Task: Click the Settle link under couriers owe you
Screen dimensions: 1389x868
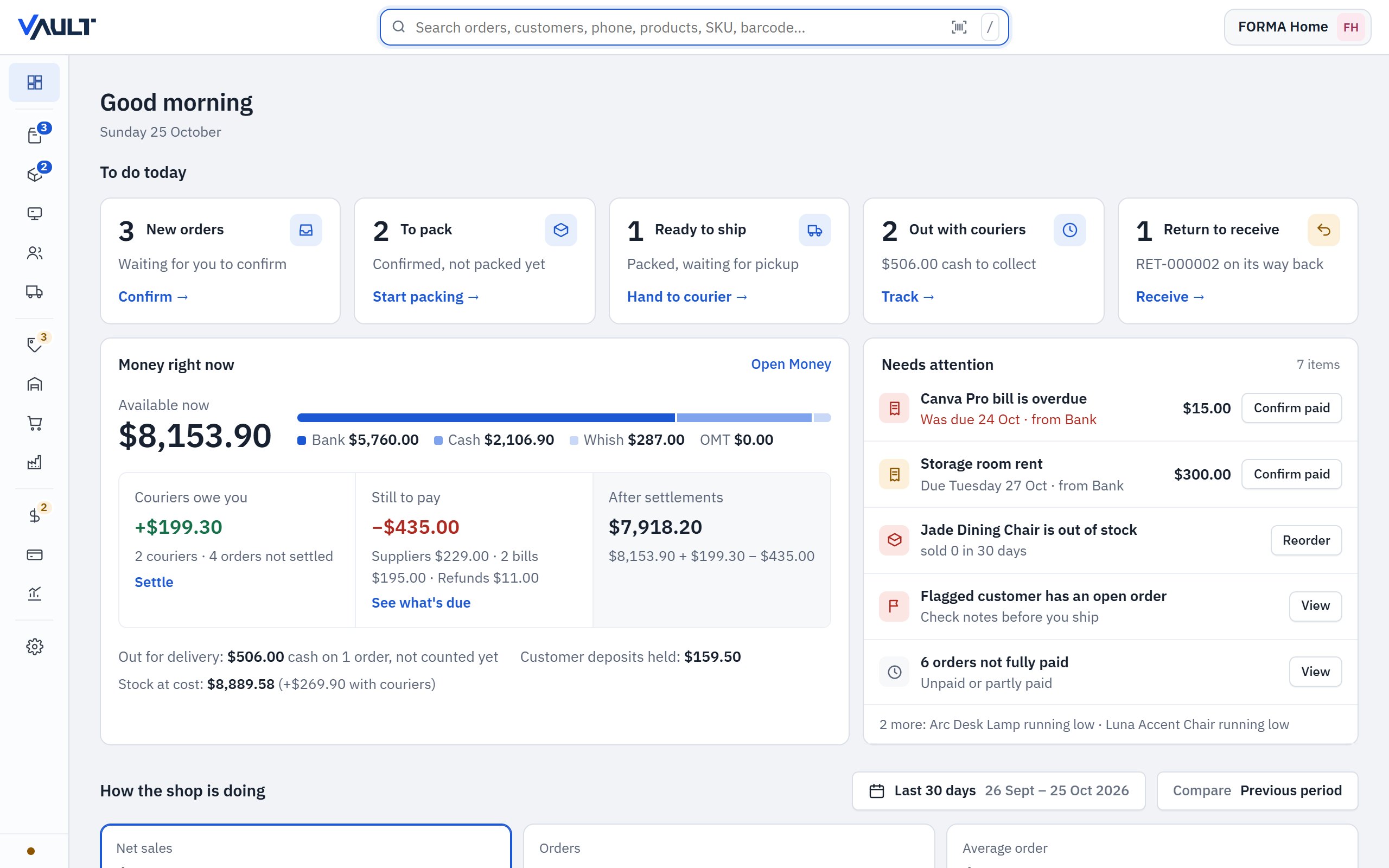Action: (154, 582)
